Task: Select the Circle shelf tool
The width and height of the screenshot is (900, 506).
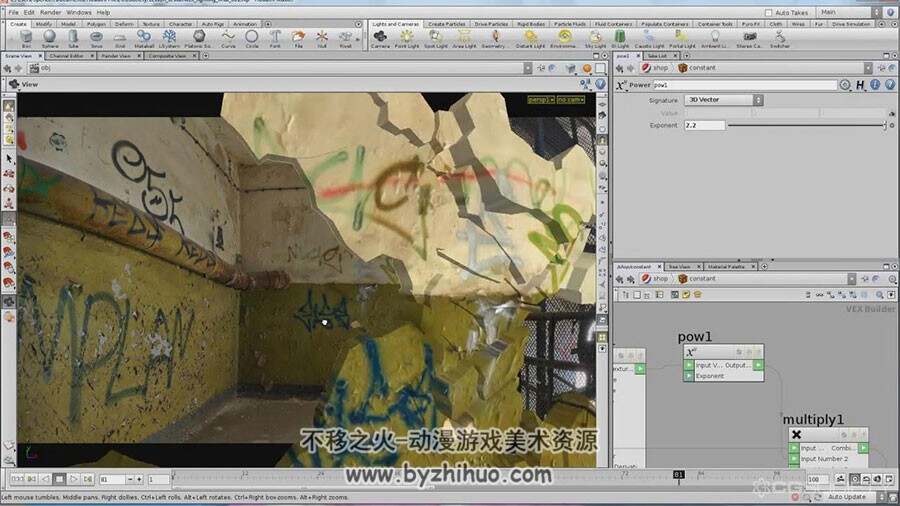Action: [x=251, y=39]
